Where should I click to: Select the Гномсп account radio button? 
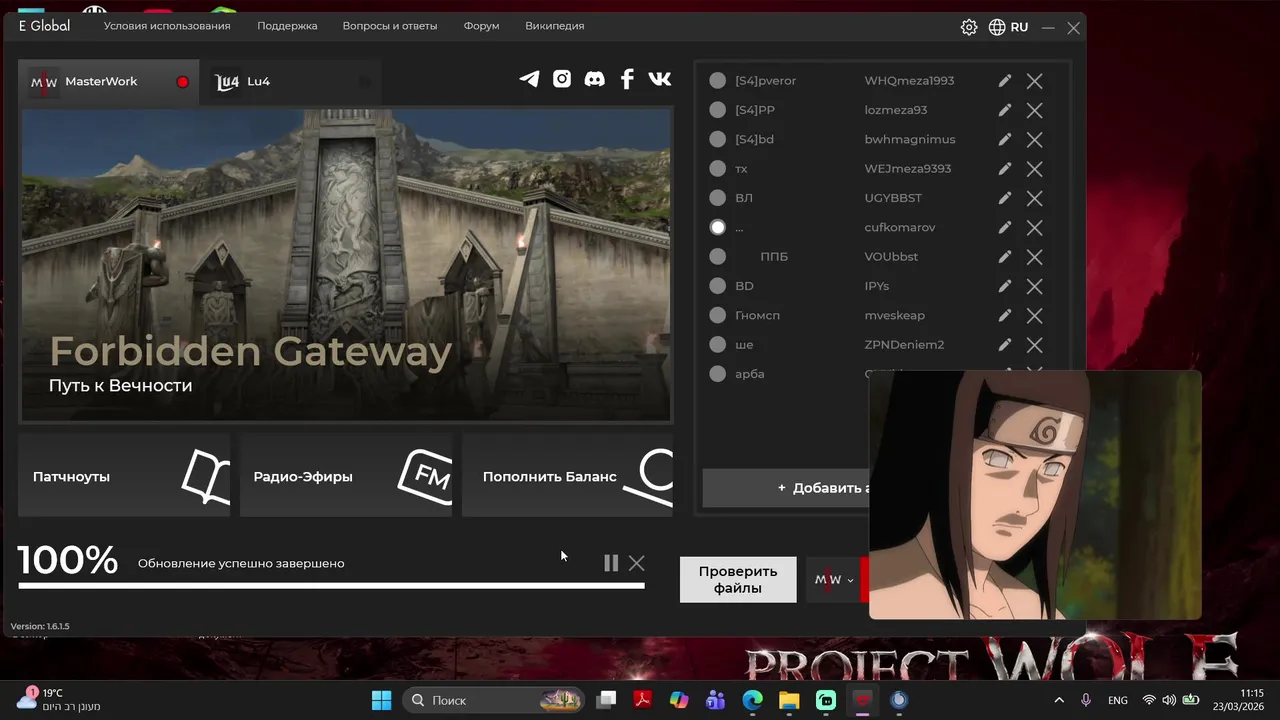(717, 315)
